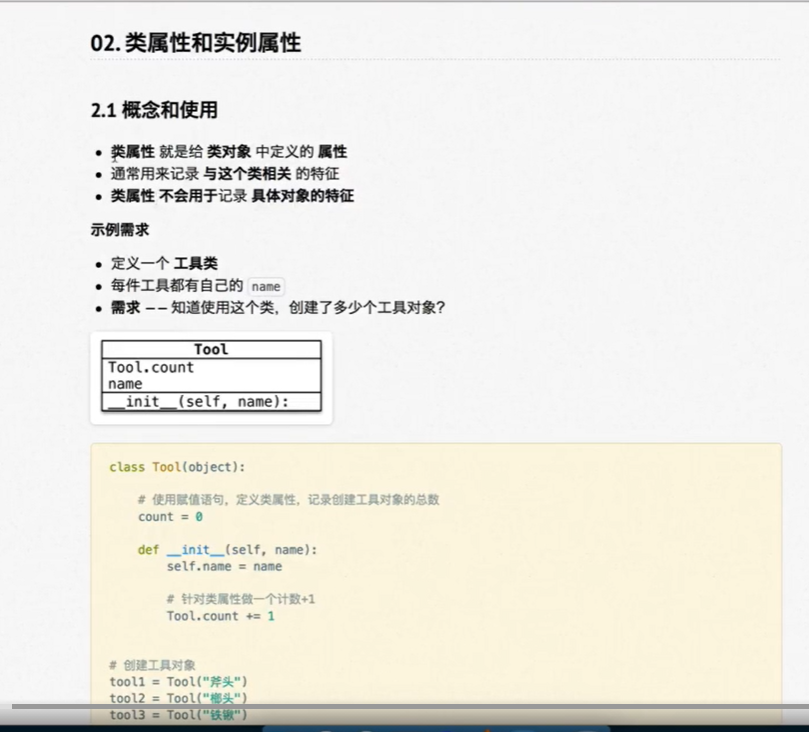This screenshot has width=809, height=732.
Task: Click '__init__(self, name):' in the class diagram
Action: tap(199, 402)
